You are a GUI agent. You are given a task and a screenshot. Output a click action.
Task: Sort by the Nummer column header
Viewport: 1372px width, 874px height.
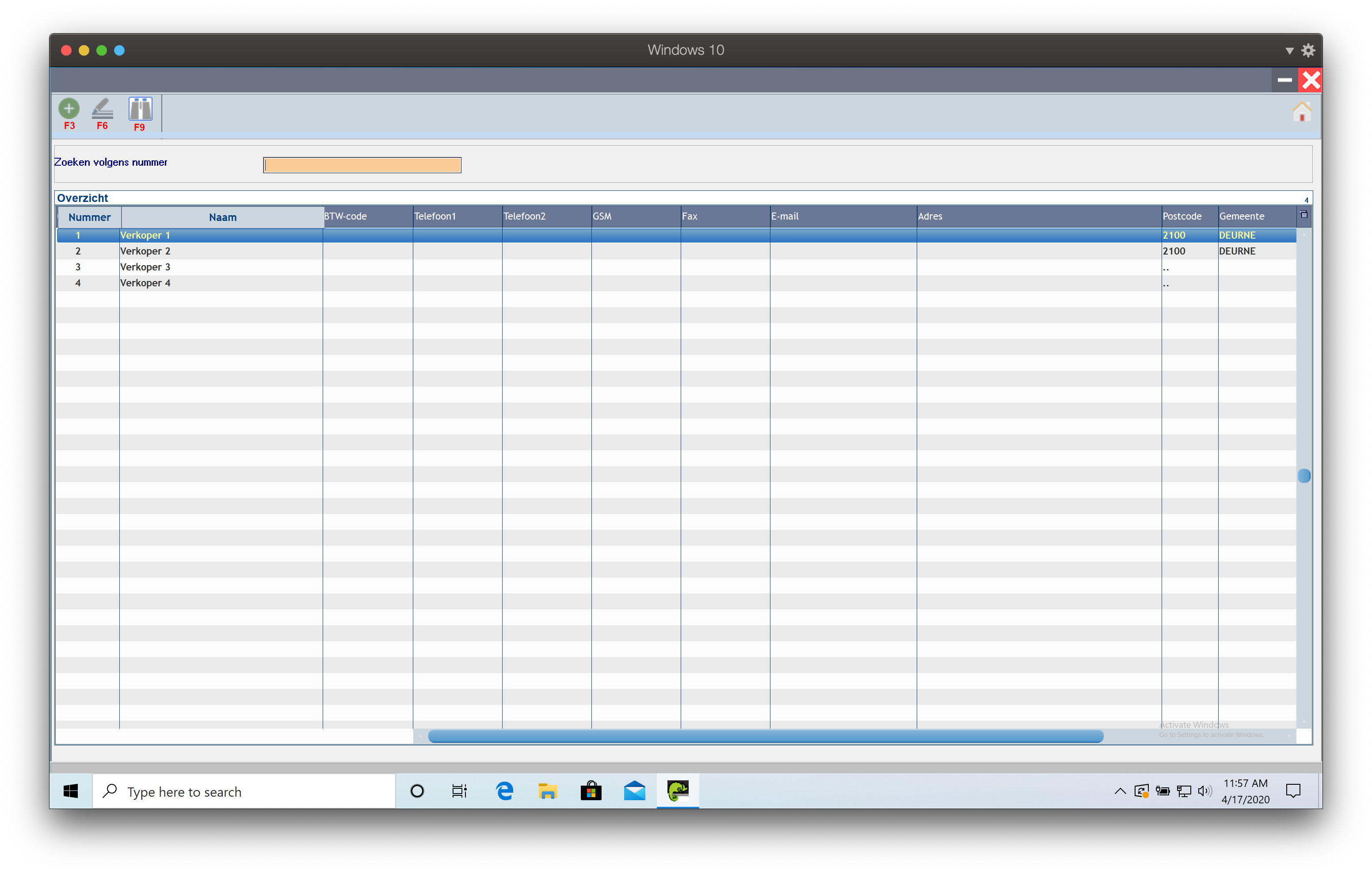(89, 217)
